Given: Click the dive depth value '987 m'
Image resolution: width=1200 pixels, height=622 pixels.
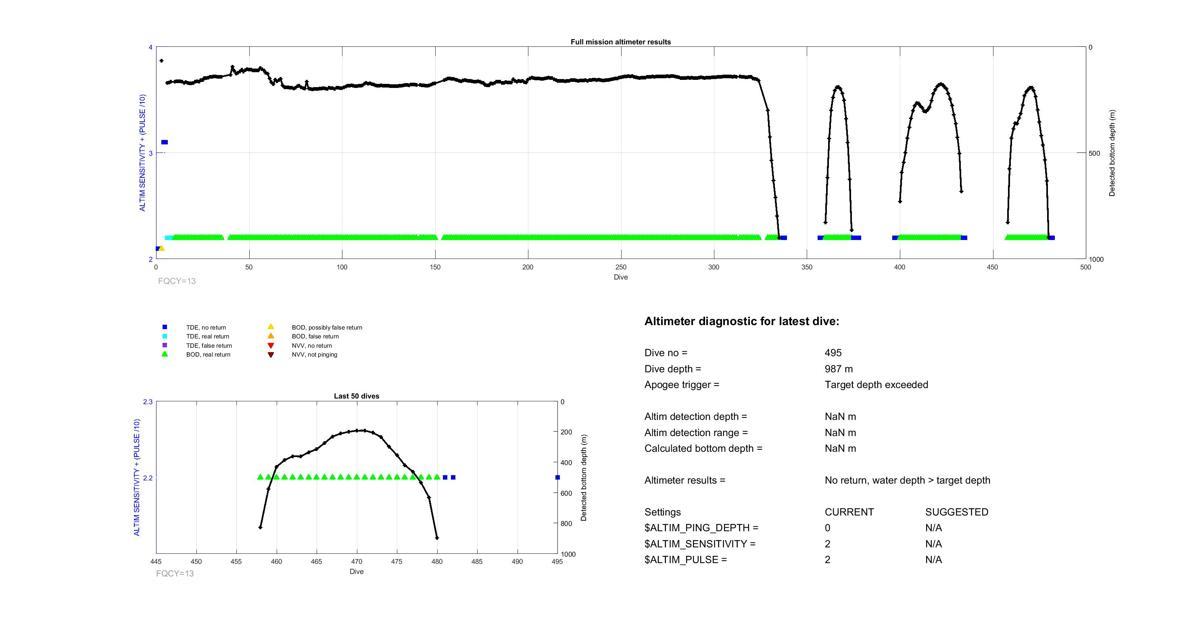Looking at the screenshot, I should tap(840, 369).
